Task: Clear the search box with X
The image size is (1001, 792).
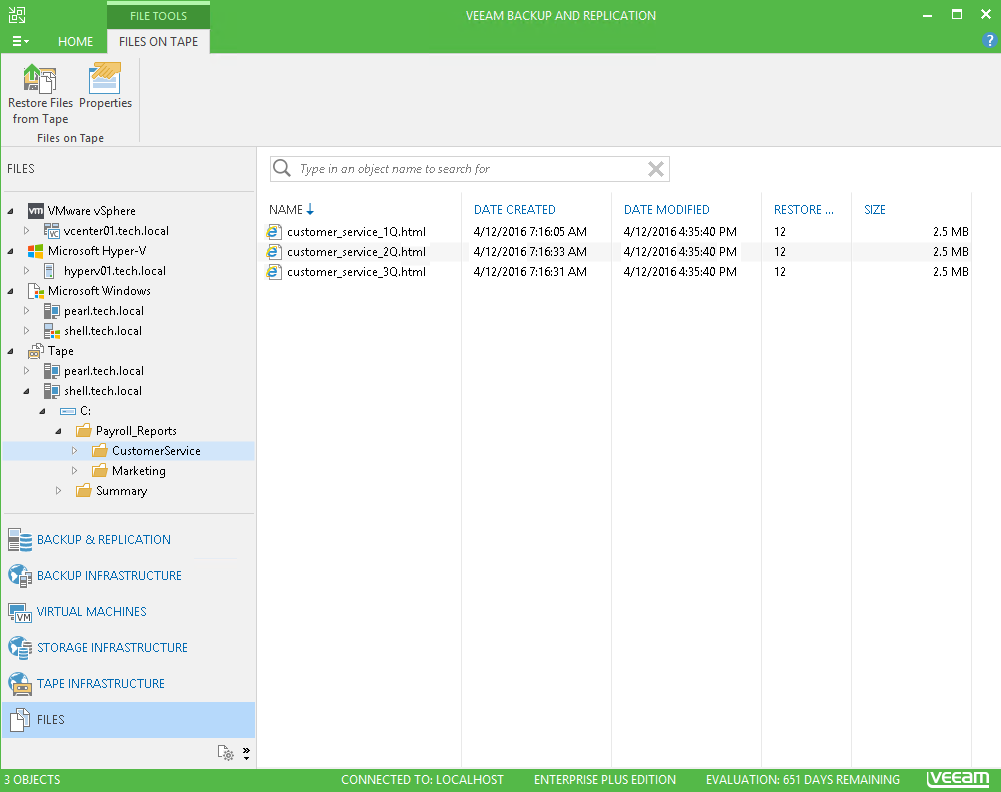Action: click(656, 169)
